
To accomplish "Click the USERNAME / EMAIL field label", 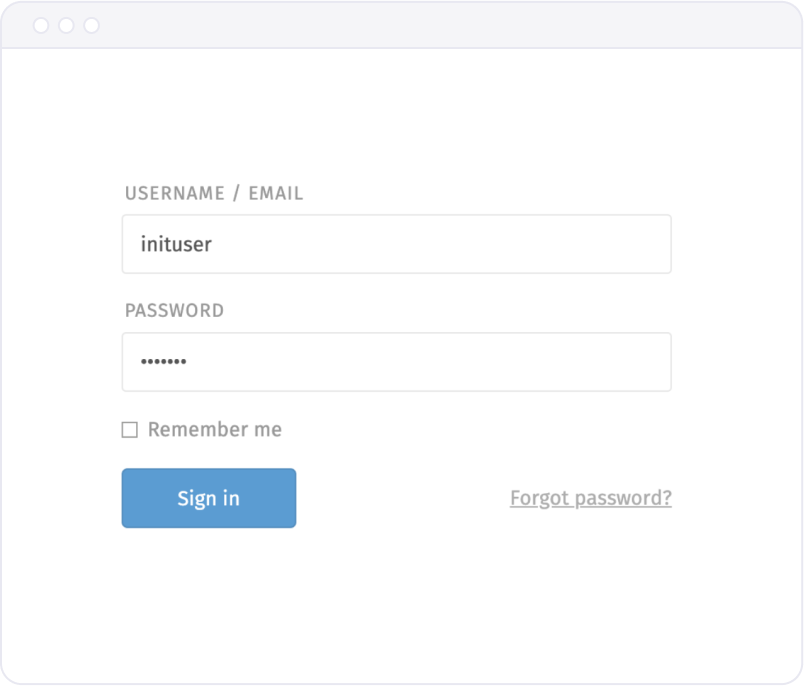I will (x=213, y=193).
